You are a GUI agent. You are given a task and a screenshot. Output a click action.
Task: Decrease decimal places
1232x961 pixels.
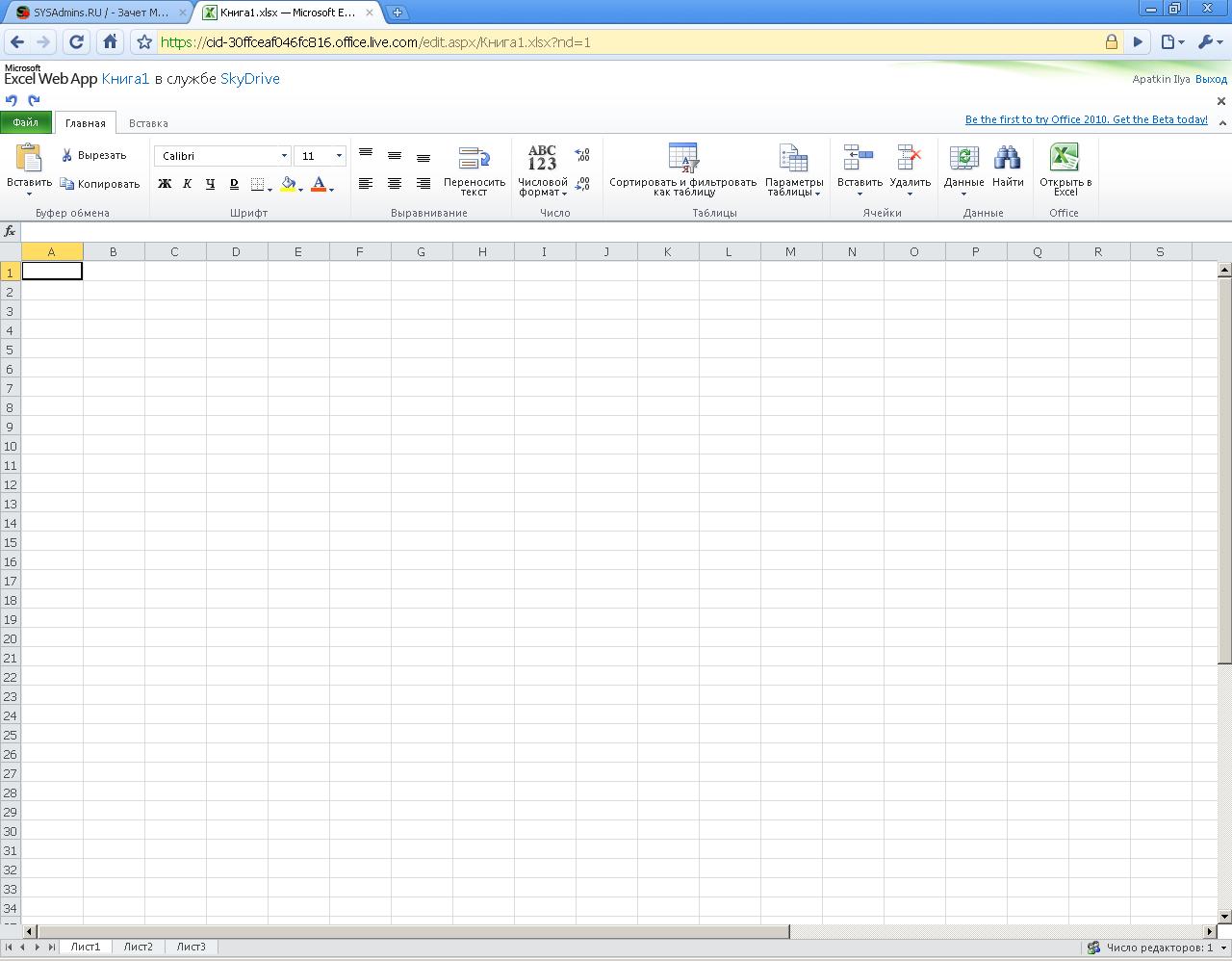tap(582, 183)
